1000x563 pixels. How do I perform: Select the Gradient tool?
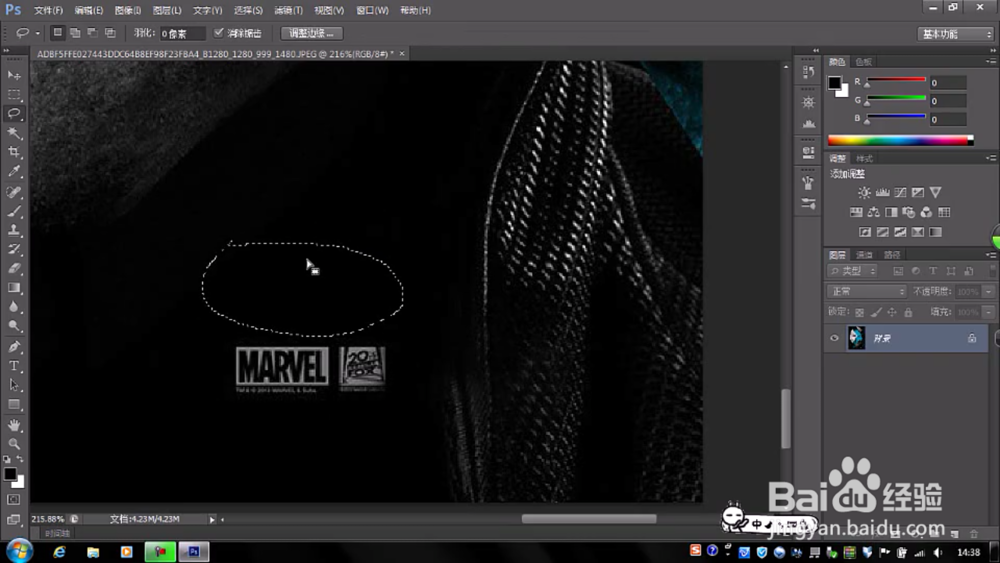pos(14,288)
